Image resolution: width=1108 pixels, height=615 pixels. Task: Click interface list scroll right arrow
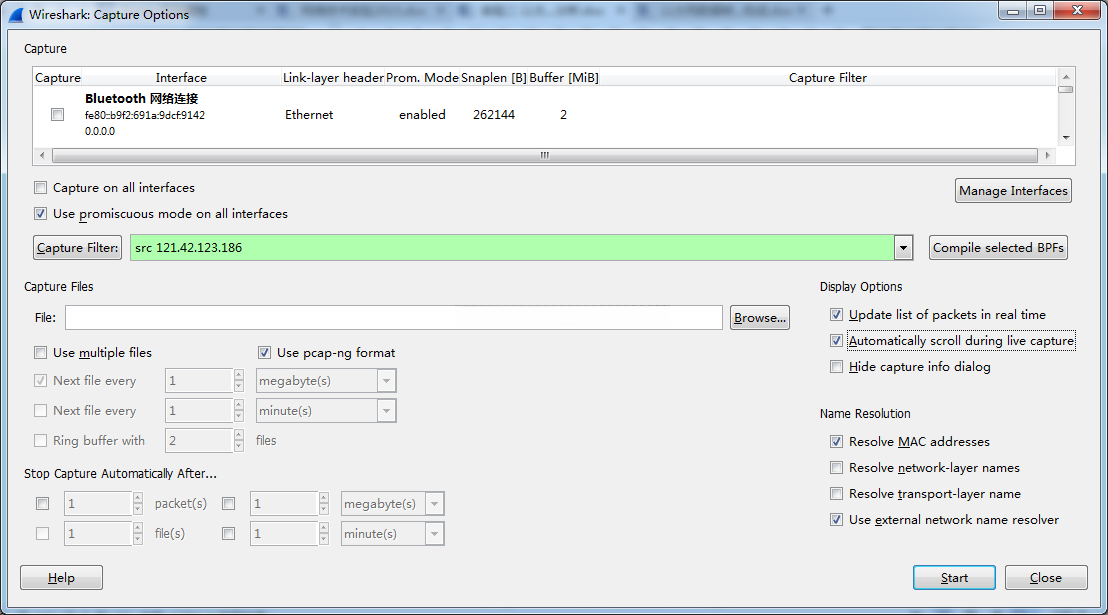click(x=1047, y=155)
